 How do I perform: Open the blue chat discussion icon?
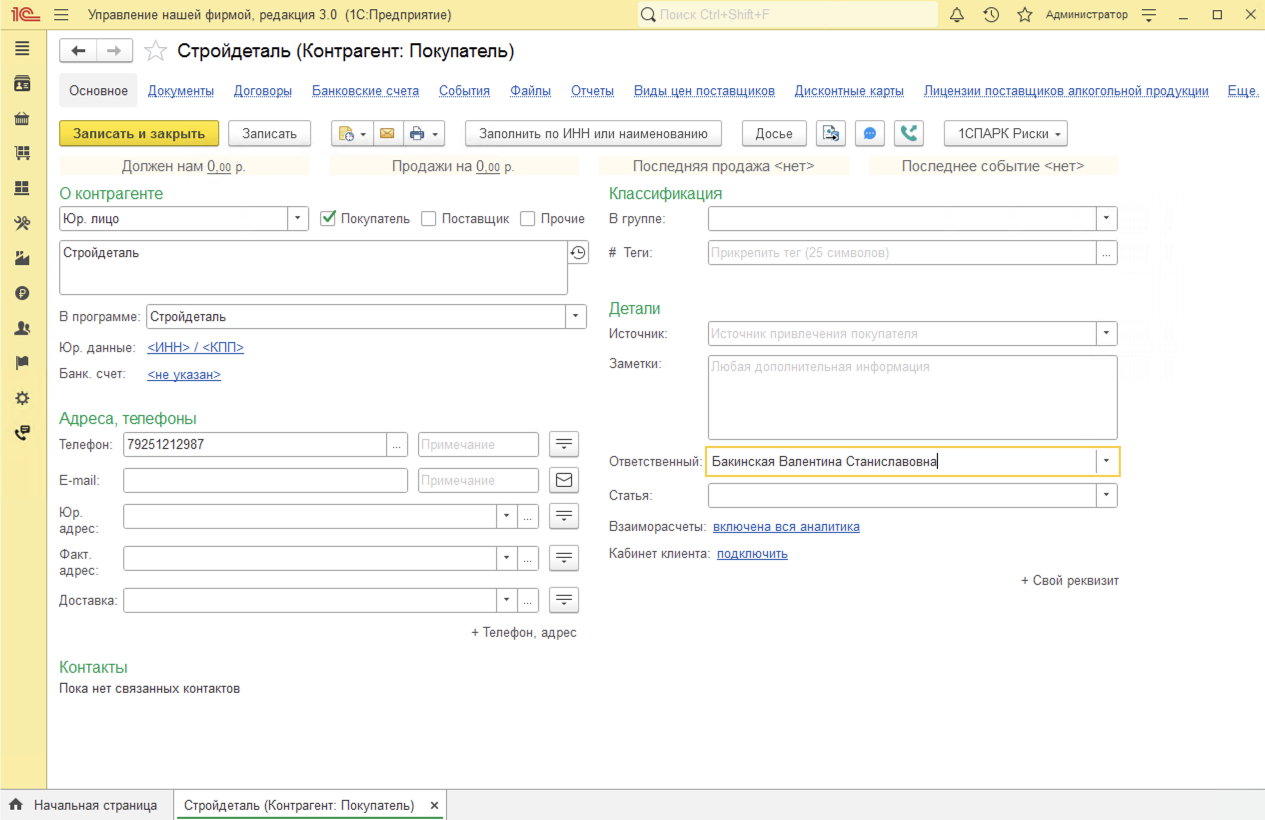tap(870, 133)
